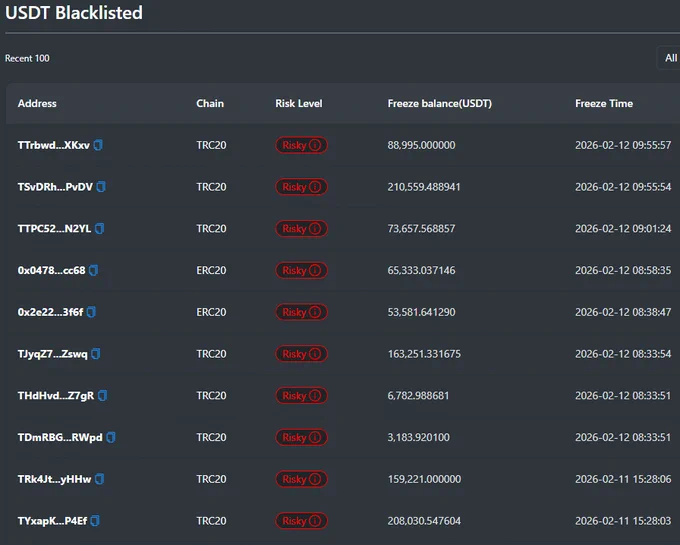The width and height of the screenshot is (680, 545).
Task: Click Risky badge for TSvDRh...PvDV row
Action: tap(301, 187)
